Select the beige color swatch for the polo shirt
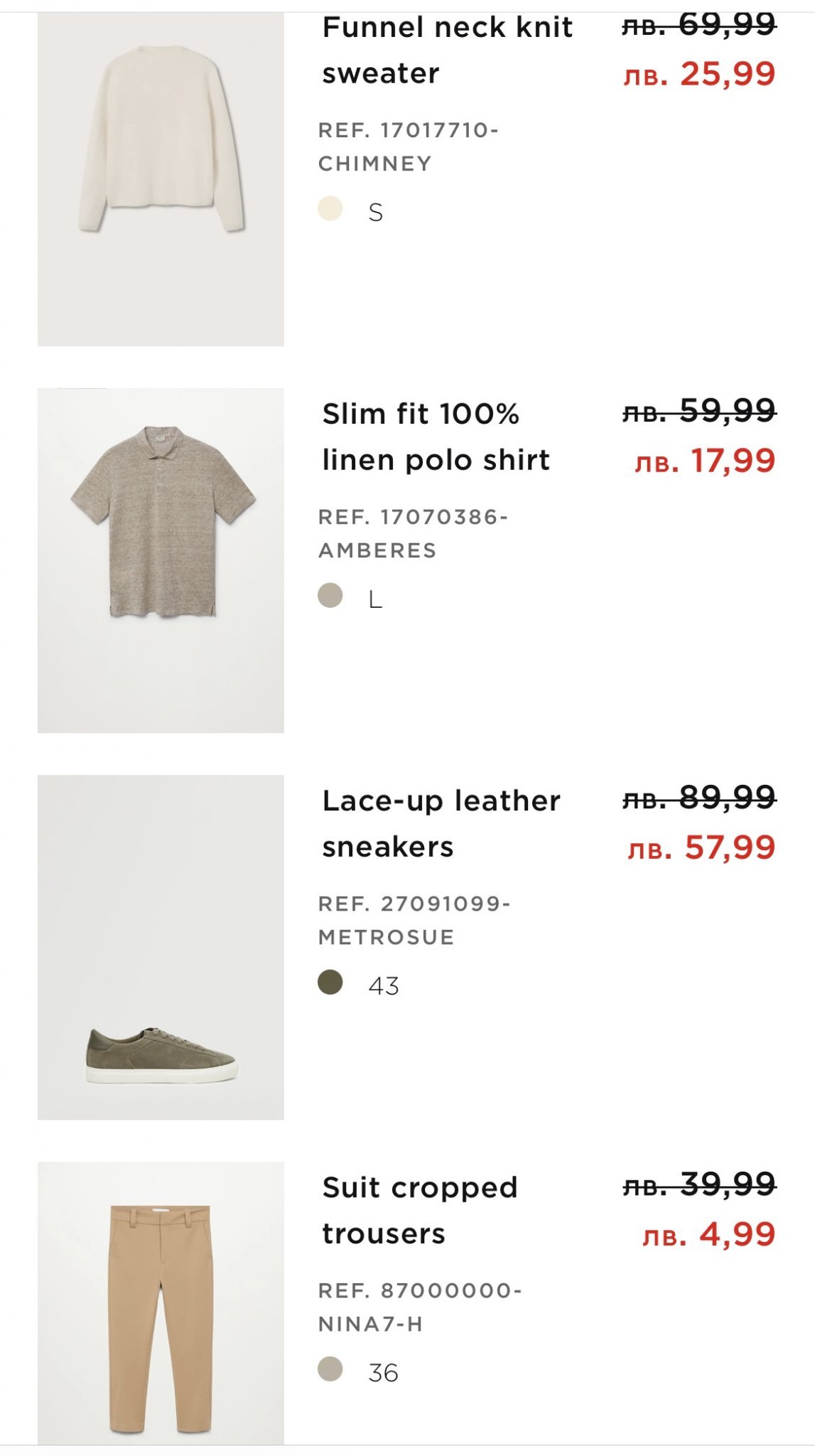 point(330,596)
